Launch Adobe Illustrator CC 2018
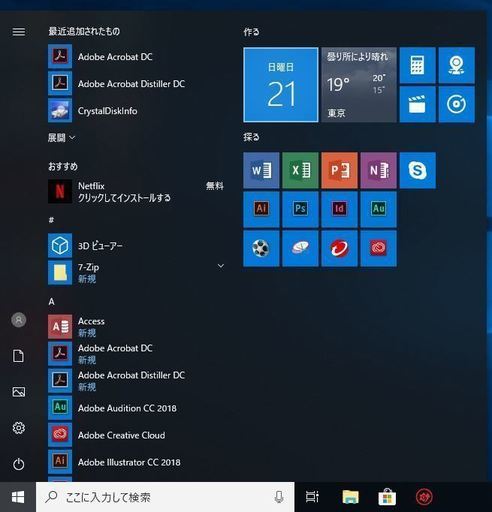This screenshot has height=512, width=492. pos(137,462)
